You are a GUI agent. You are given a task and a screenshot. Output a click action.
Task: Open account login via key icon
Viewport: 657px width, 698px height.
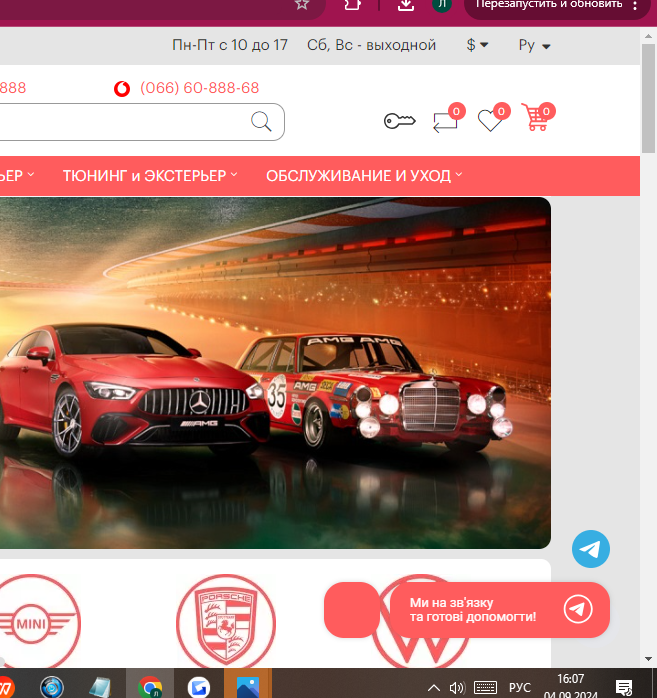(x=399, y=121)
